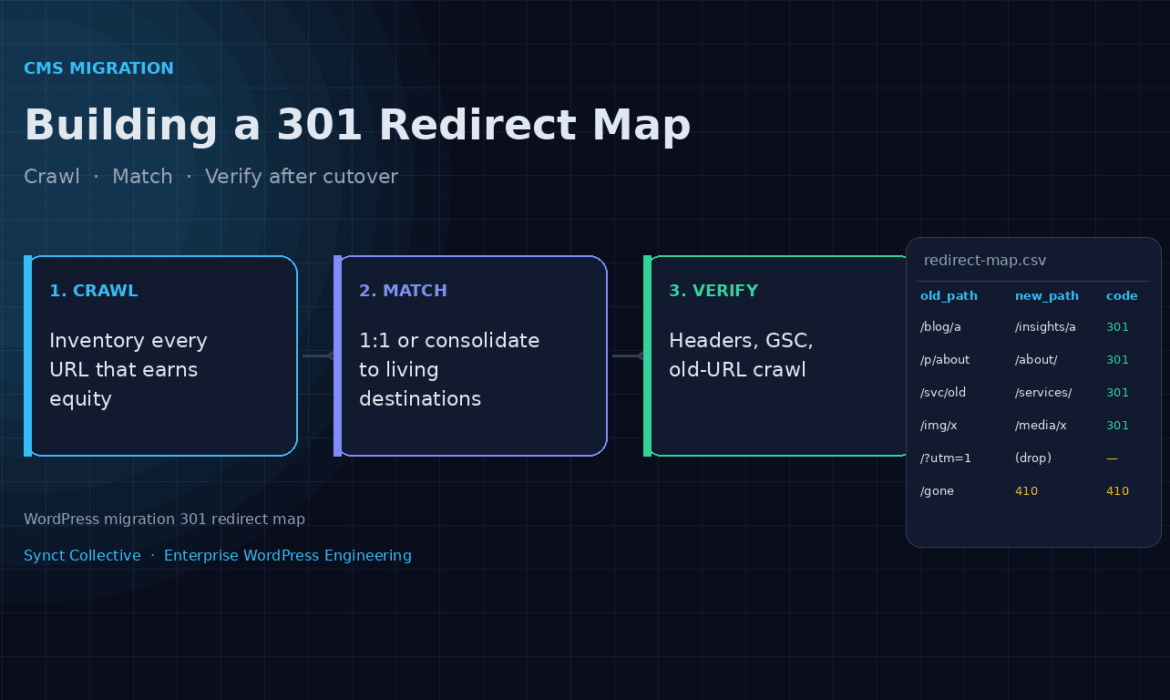Screen dimensions: 1170x700
Task: Click WordPress migration 301 redirect map caption
Action: click(x=164, y=519)
